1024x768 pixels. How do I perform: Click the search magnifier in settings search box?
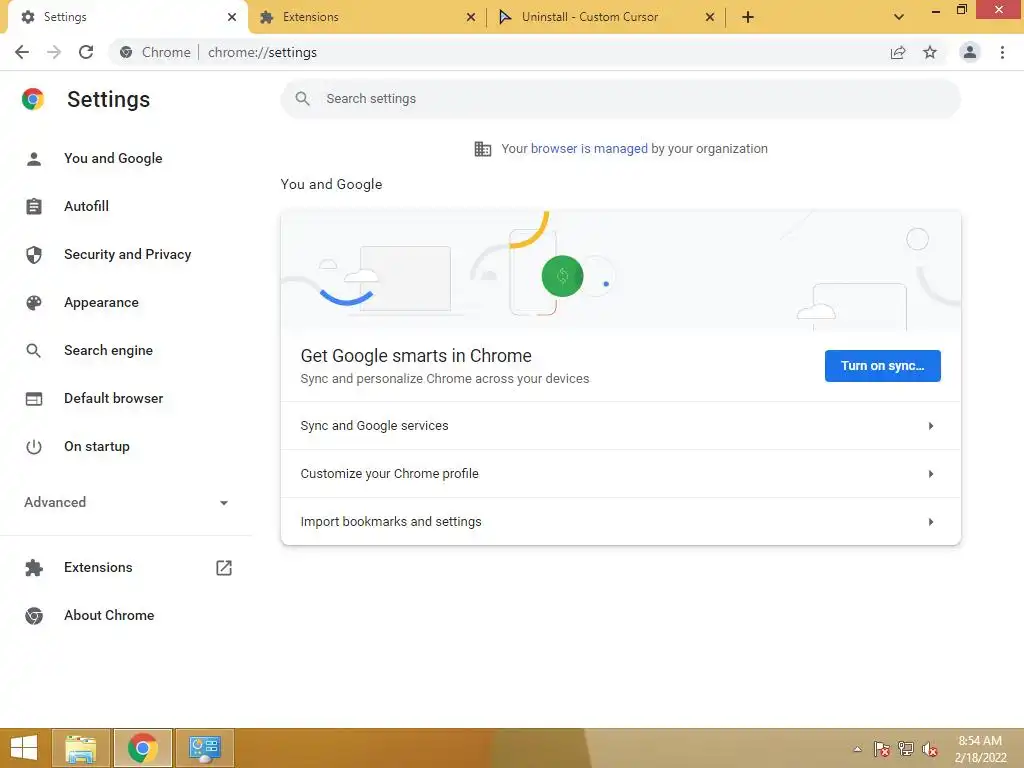[x=302, y=99]
